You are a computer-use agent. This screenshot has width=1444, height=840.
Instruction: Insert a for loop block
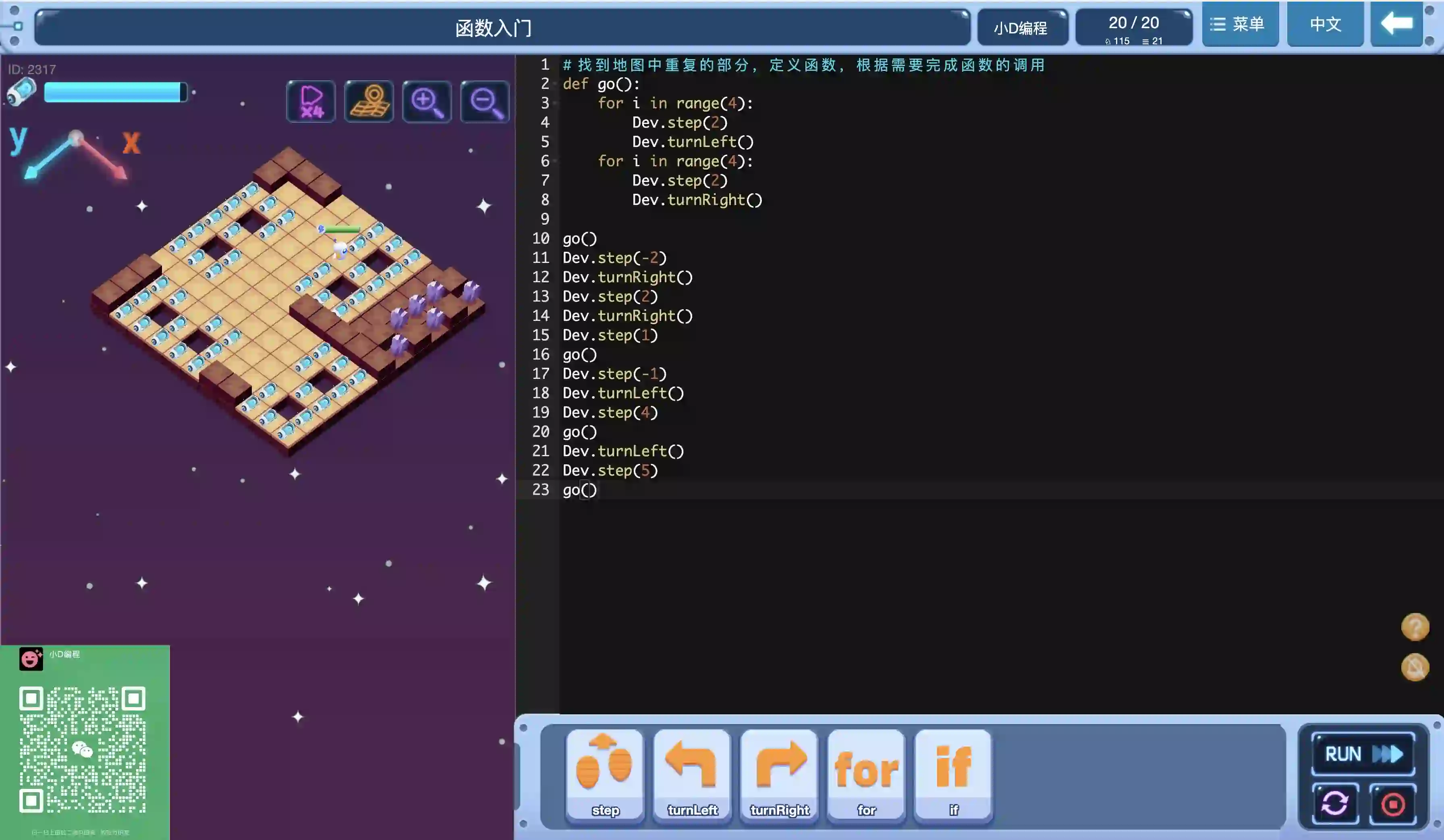866,774
